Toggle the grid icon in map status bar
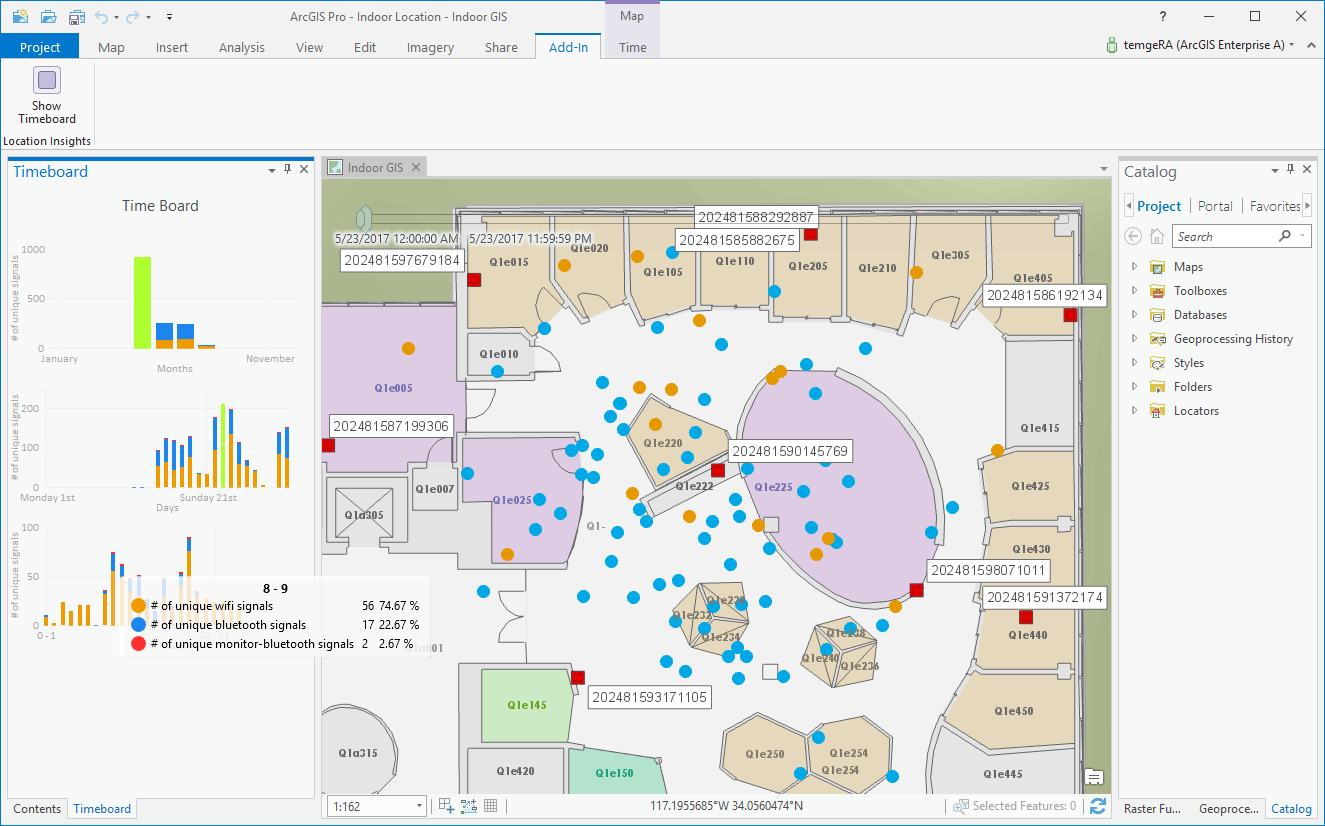Screen dimensions: 1325x826 pos(491,806)
